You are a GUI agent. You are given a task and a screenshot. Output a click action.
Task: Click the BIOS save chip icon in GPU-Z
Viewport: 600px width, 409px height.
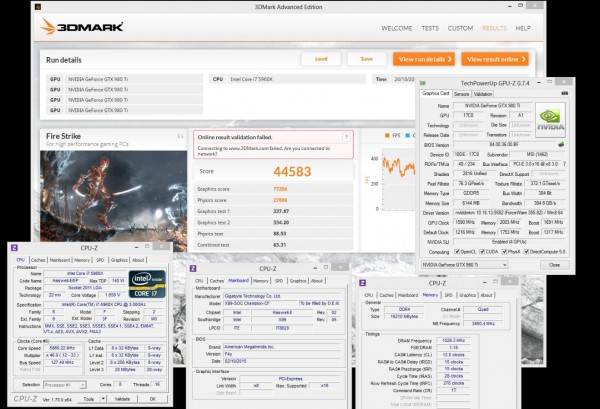click(x=561, y=145)
